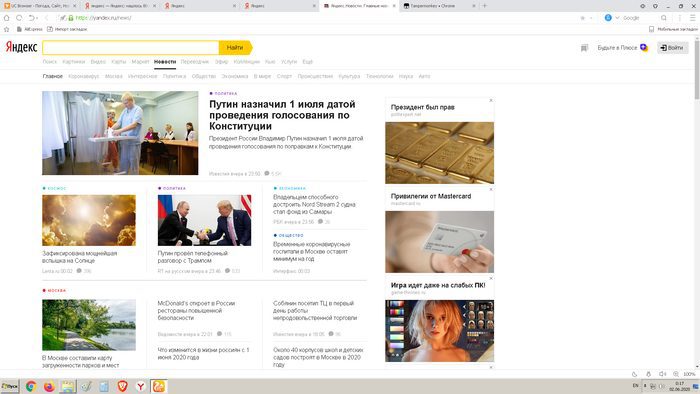
Task: Open article Зафиксирована мощнейшая вспышка на Солнце
Action: pyautogui.click(x=79, y=257)
